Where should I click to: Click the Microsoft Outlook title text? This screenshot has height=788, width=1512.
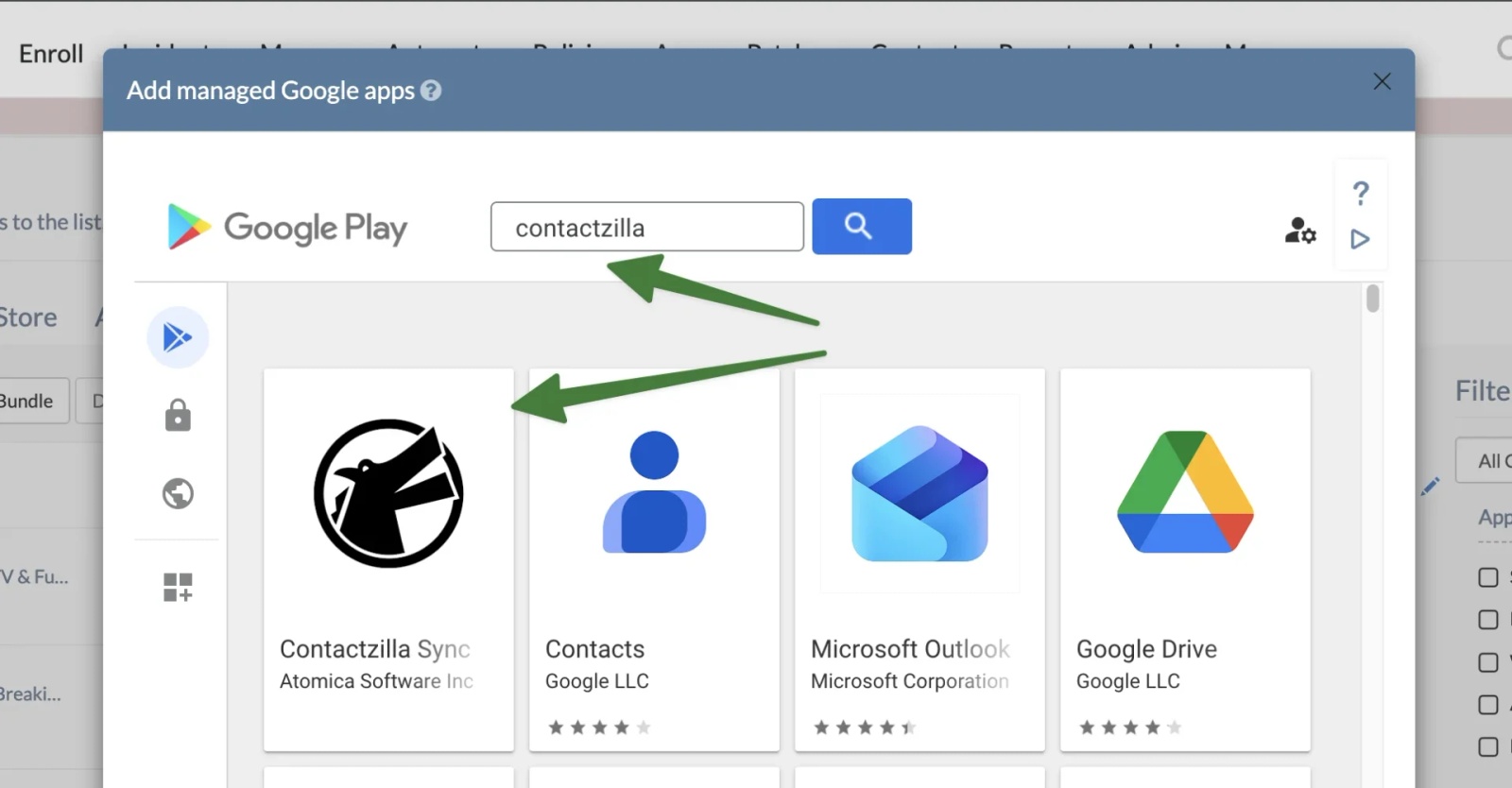point(910,649)
